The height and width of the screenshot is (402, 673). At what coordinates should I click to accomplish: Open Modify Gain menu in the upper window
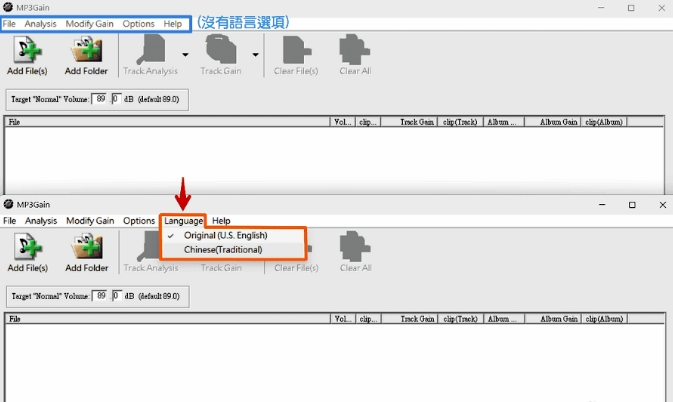click(90, 23)
